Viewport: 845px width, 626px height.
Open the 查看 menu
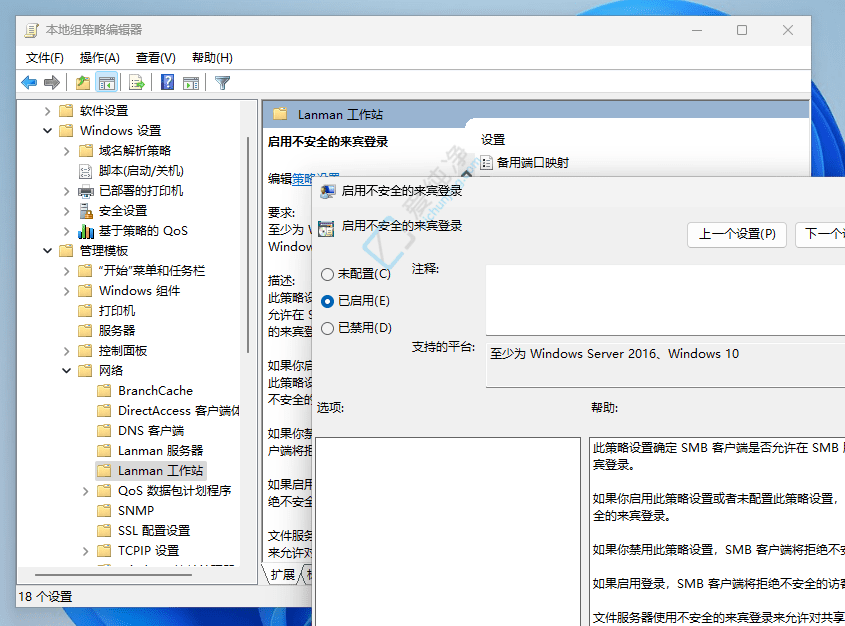pos(156,57)
